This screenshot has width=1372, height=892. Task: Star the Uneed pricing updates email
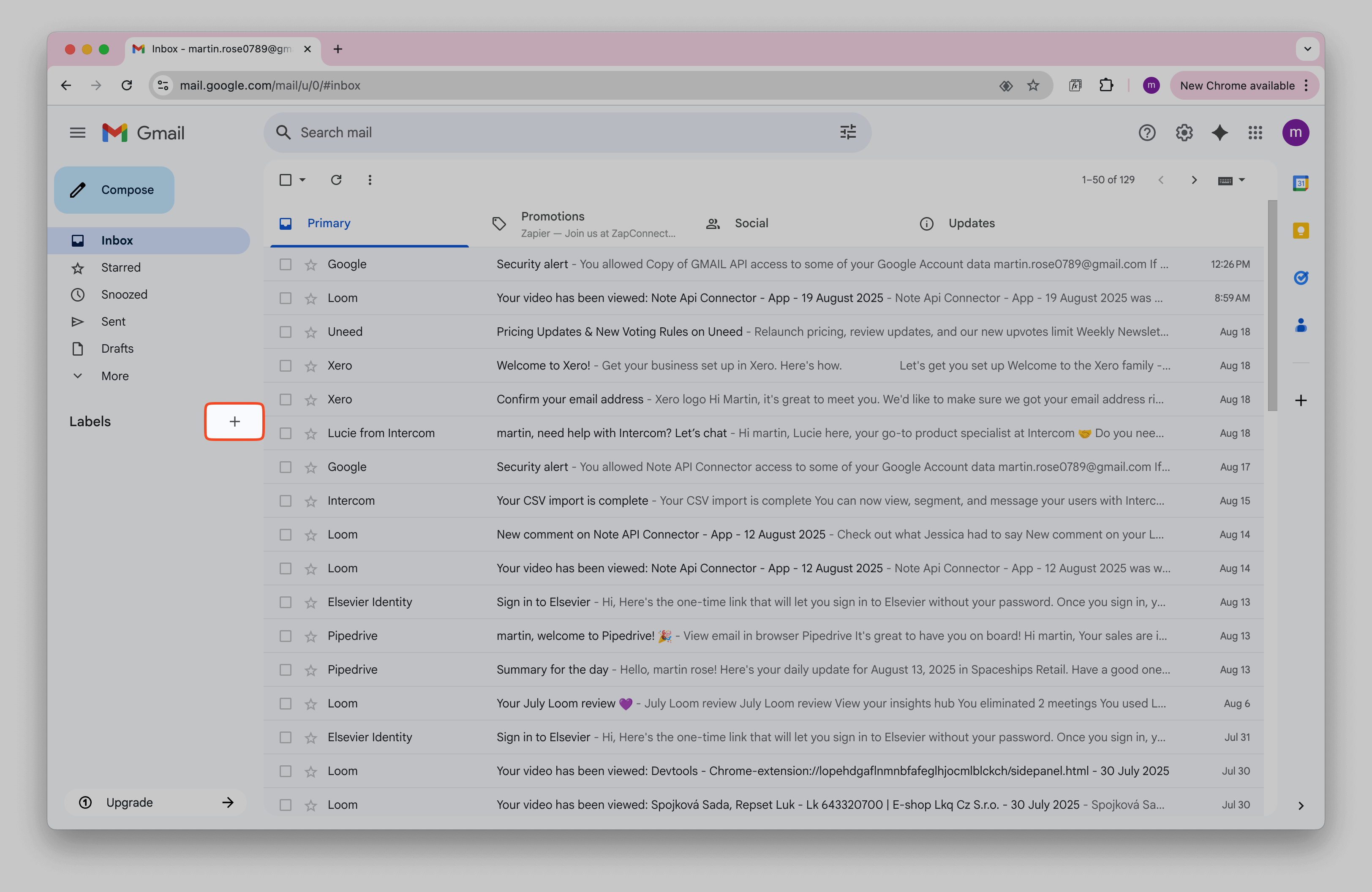coord(311,332)
